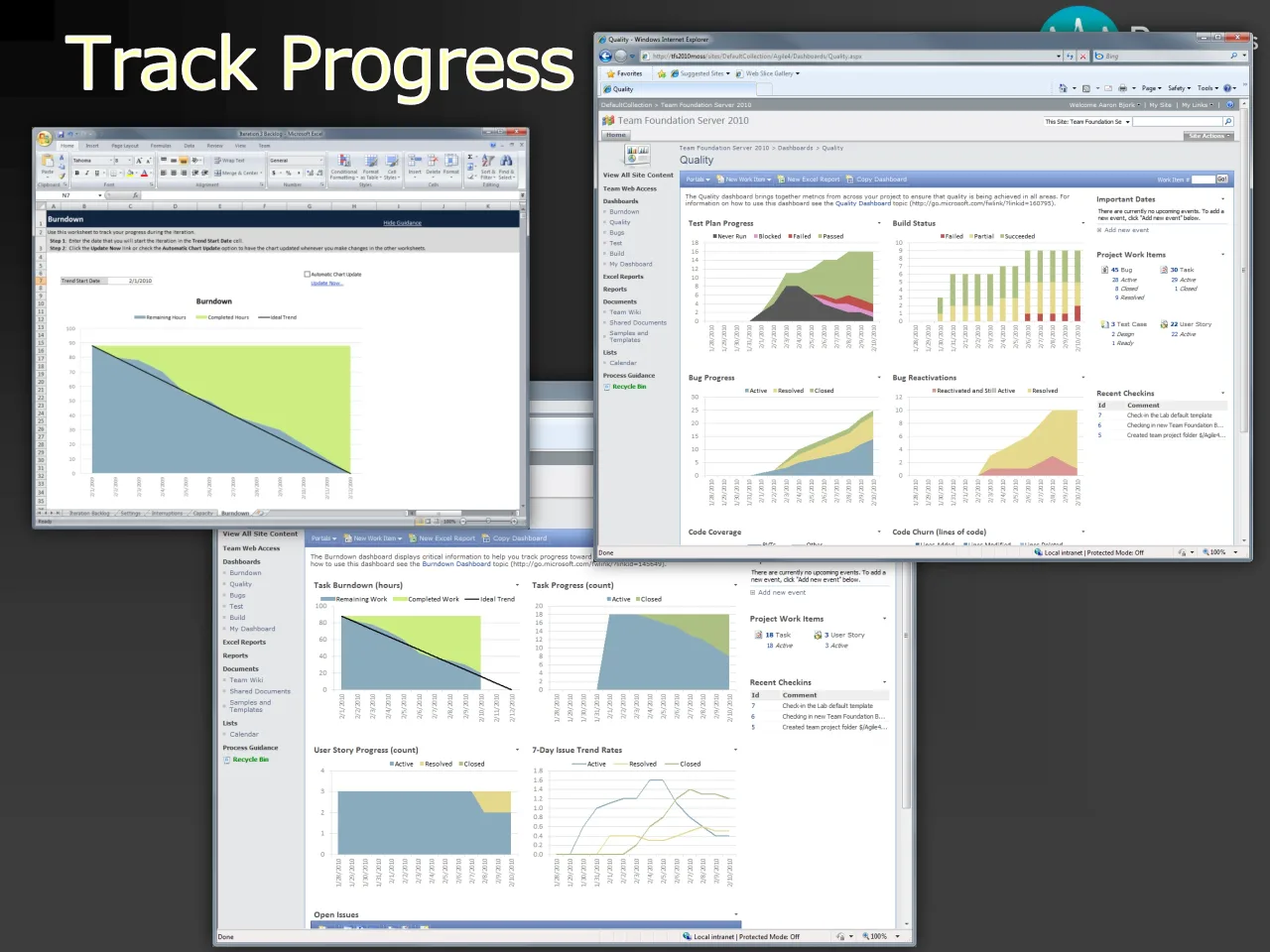The height and width of the screenshot is (952, 1270).
Task: Open the Portals dropdown on Quality dashboard
Action: (698, 179)
